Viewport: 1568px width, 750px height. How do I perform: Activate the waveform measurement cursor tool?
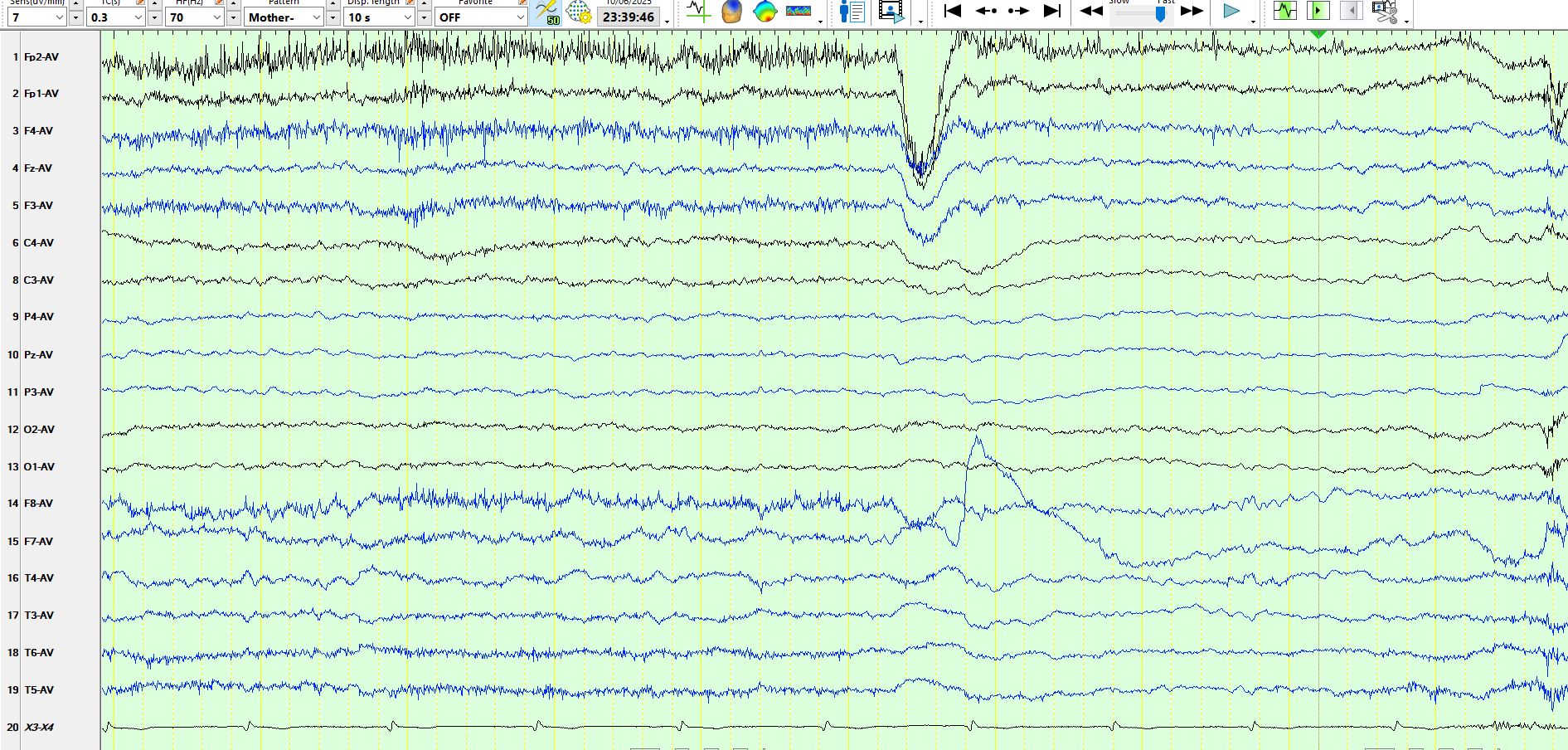(698, 12)
